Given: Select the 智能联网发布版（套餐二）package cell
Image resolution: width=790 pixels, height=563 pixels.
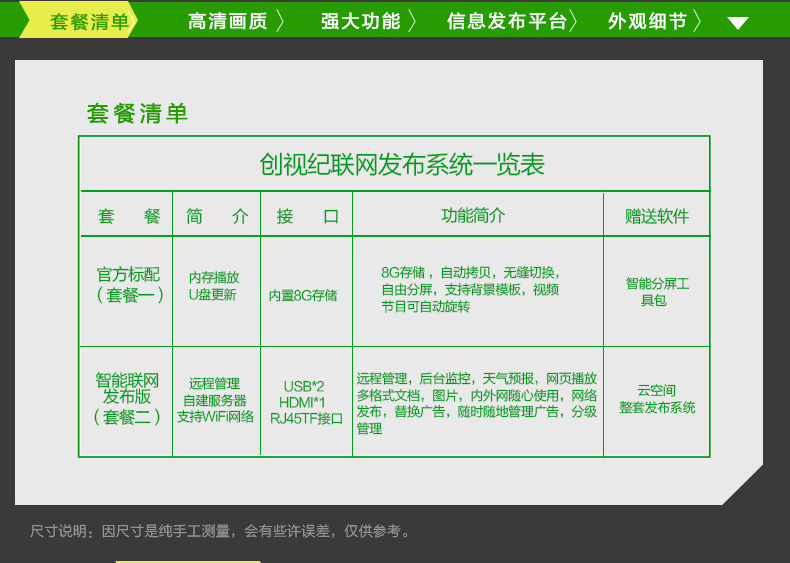Looking at the screenshot, I should pos(127,399).
